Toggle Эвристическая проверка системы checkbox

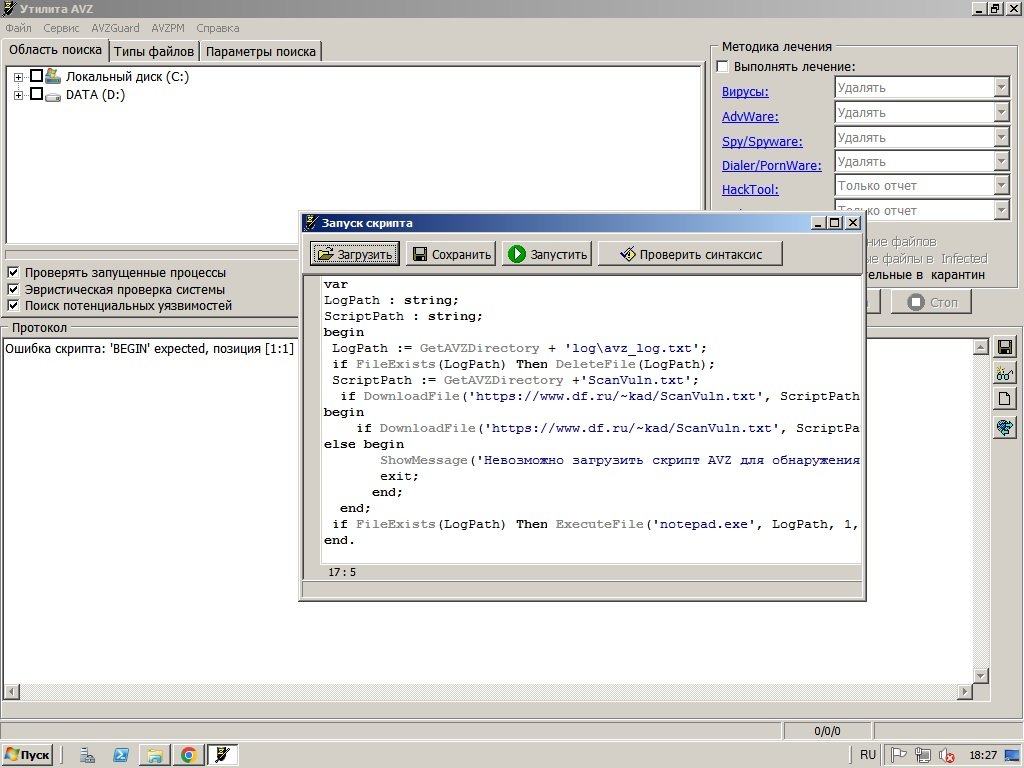pyautogui.click(x=13, y=289)
